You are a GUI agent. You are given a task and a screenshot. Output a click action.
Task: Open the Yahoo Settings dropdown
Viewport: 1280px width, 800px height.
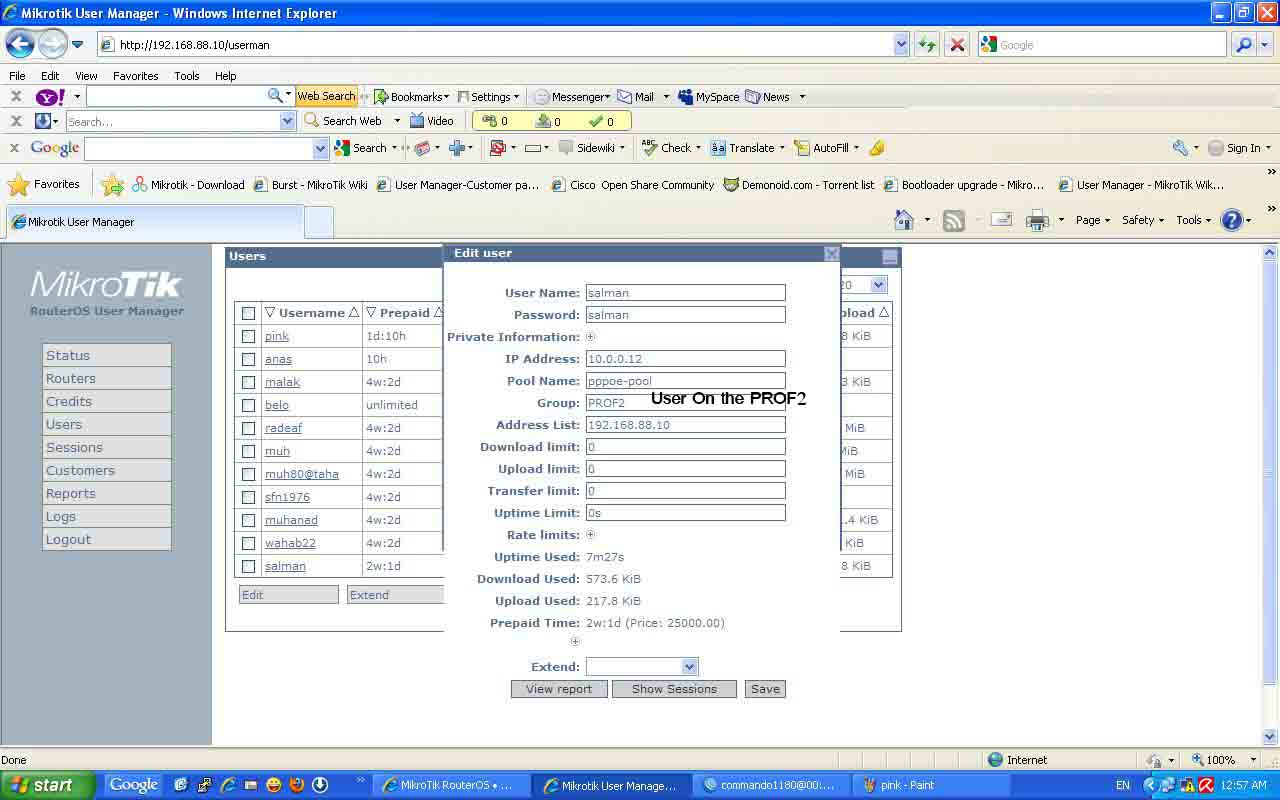point(489,97)
